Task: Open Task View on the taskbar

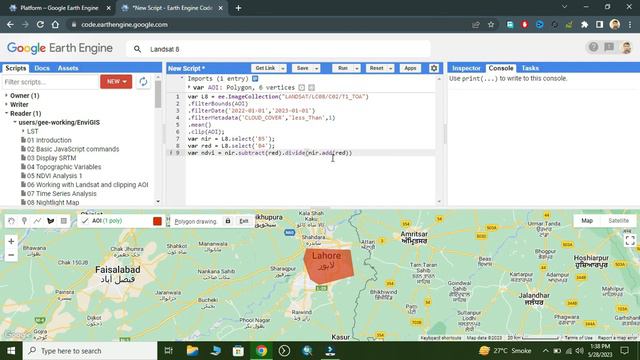Action: (169, 351)
